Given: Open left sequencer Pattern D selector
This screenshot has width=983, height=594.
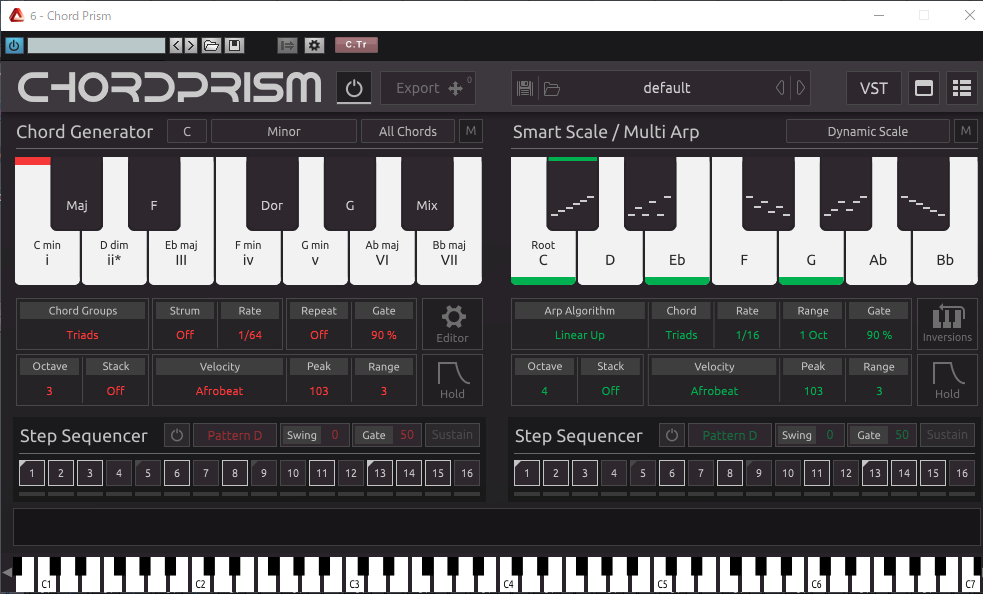Looking at the screenshot, I should (x=234, y=435).
